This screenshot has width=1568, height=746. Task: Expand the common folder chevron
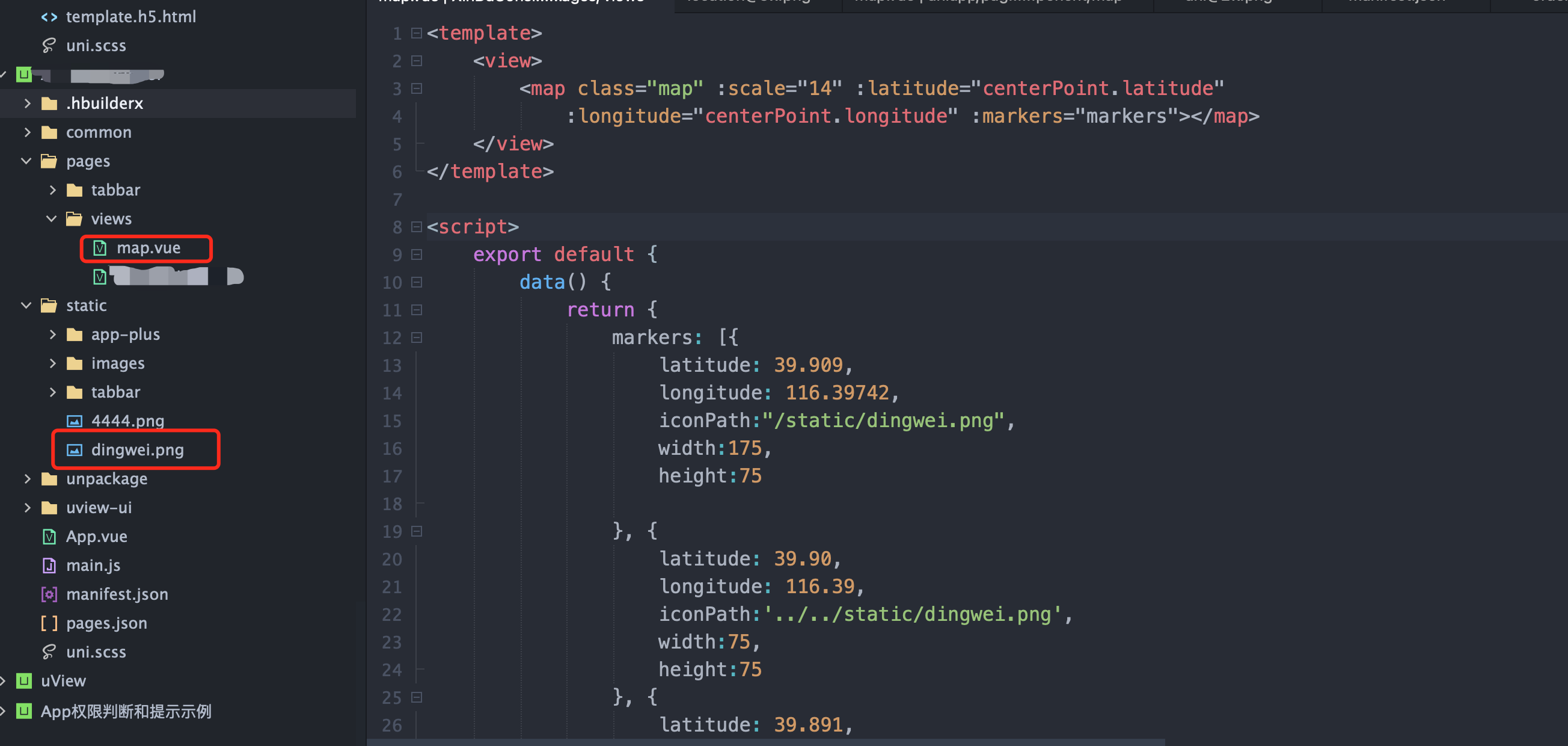tap(27, 132)
